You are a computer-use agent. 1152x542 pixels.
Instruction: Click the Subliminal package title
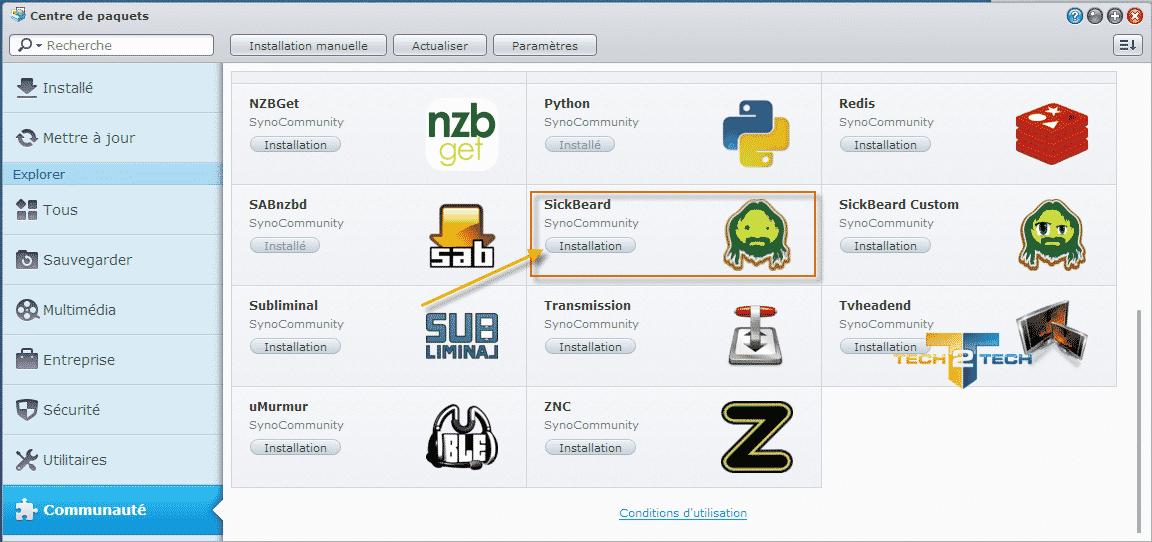click(284, 306)
